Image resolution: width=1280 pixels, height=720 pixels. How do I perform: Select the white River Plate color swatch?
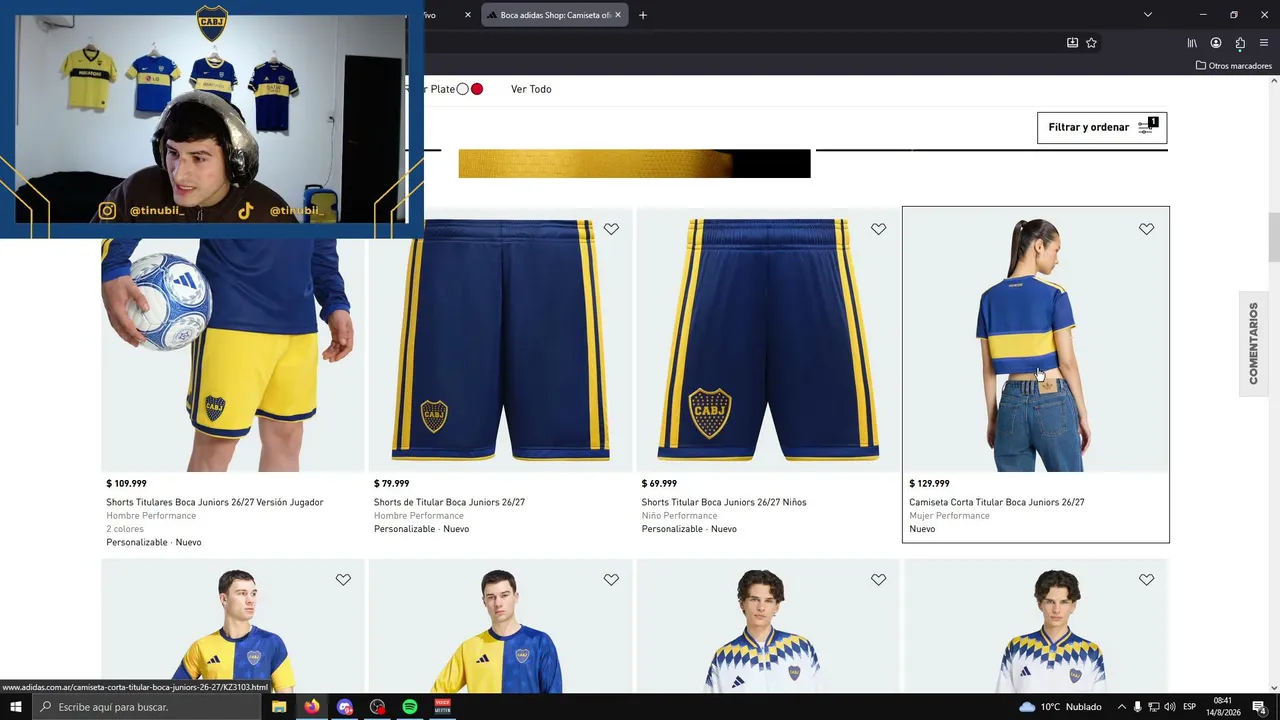pos(462,89)
